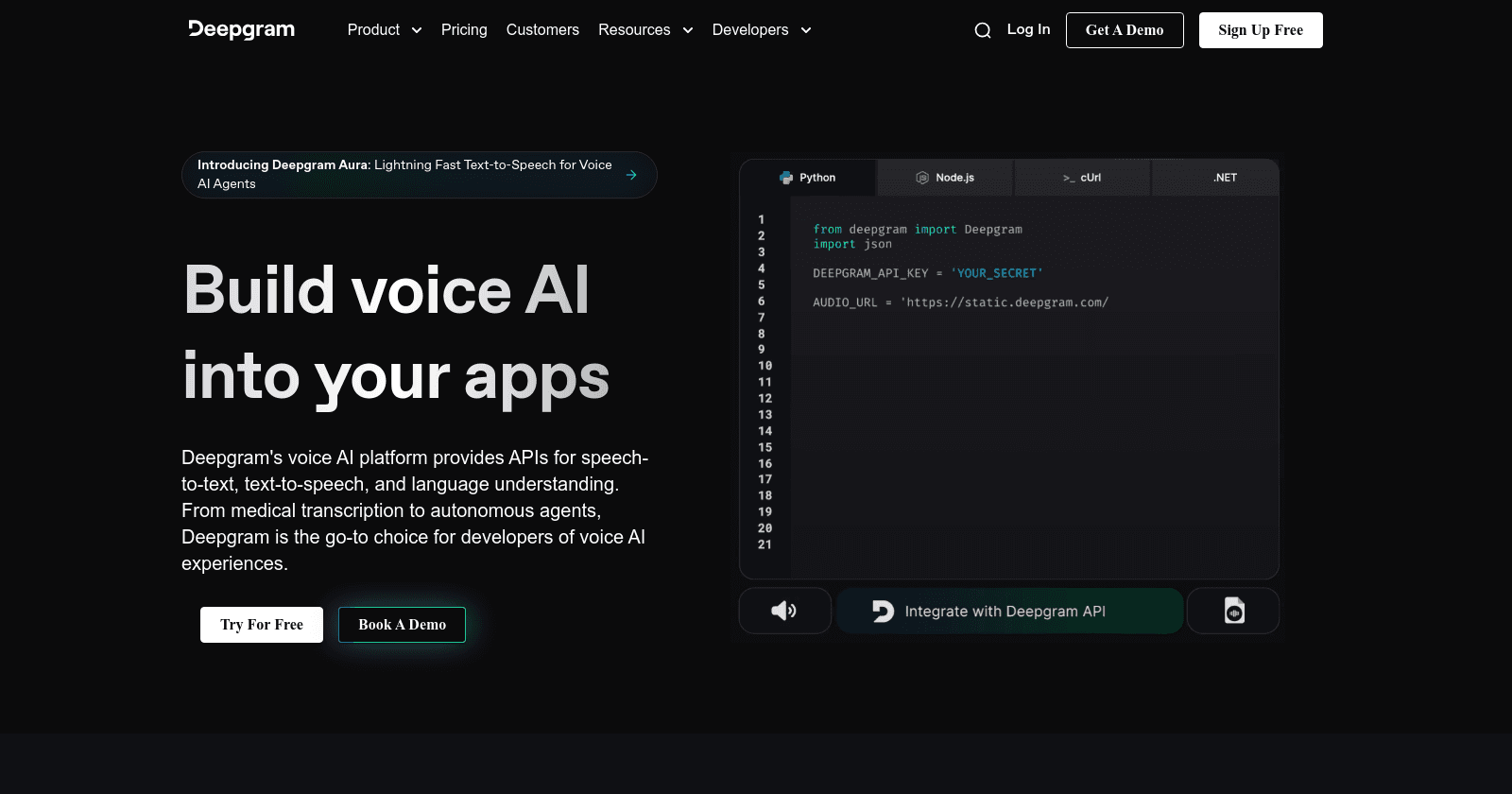Screen dimensions: 1512x794
Task: Click the Deepgram D icon in Integrate bar
Action: tap(883, 612)
